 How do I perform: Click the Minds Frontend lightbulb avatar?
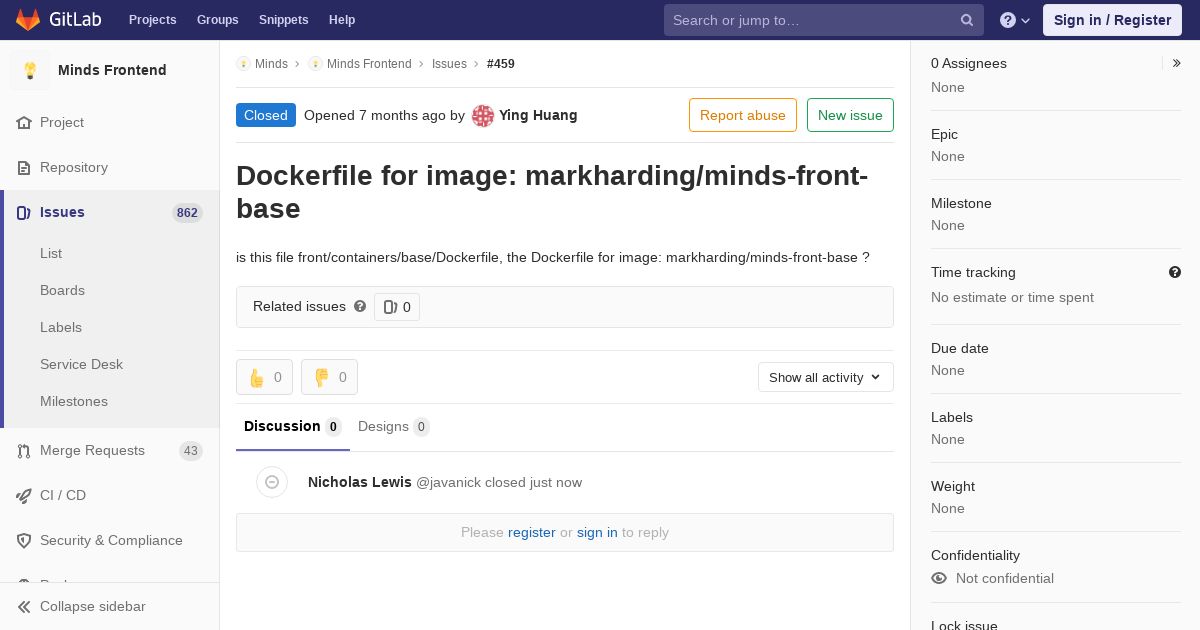pyautogui.click(x=30, y=70)
